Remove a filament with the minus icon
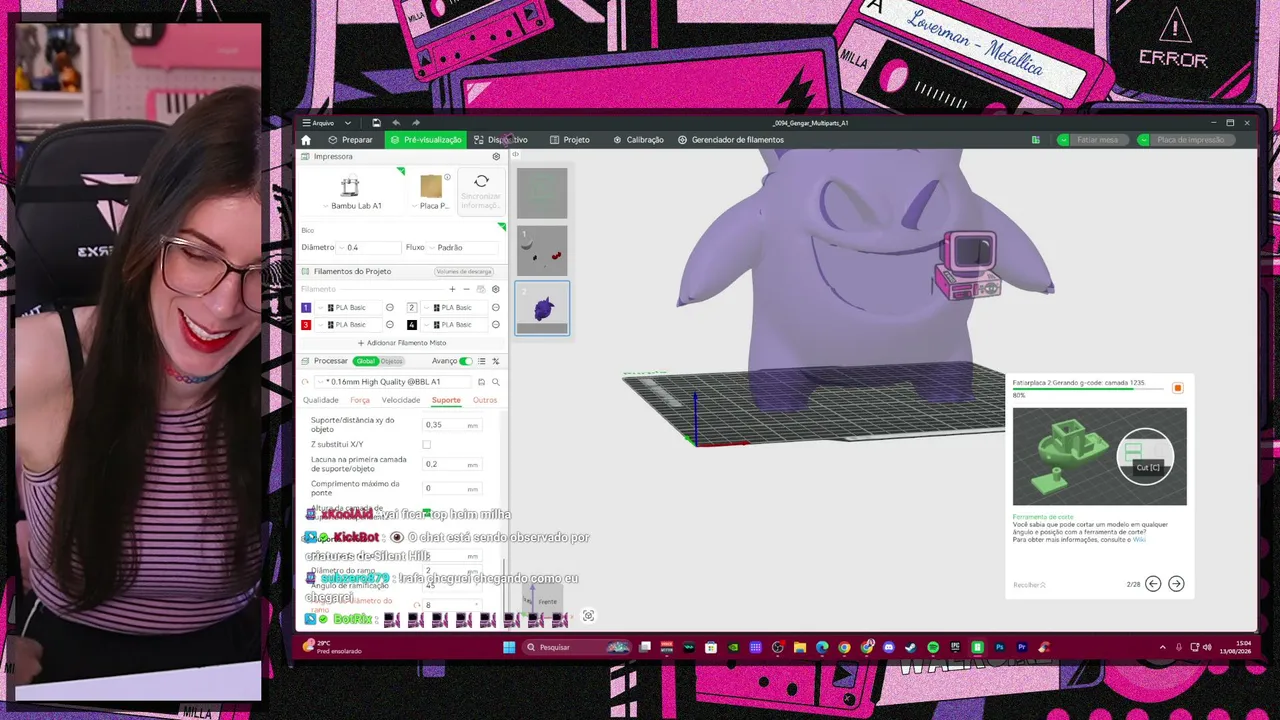The height and width of the screenshot is (720, 1280). click(x=466, y=289)
